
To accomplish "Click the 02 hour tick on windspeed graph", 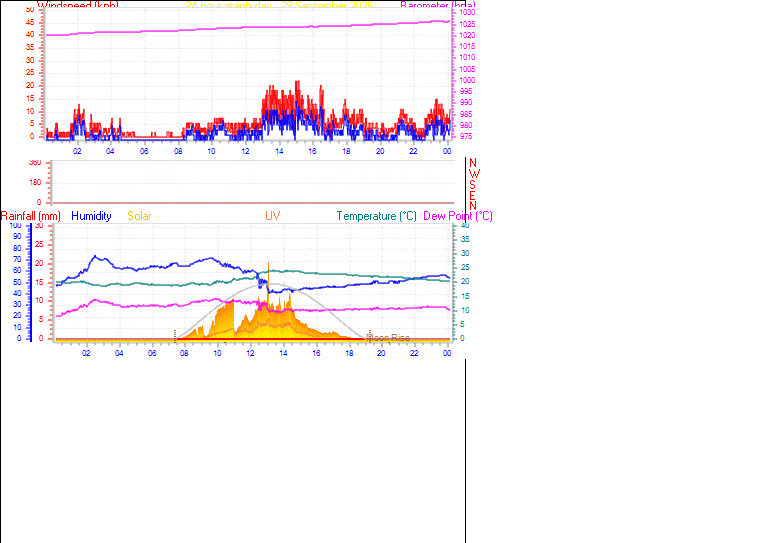I will pyautogui.click(x=77, y=151).
